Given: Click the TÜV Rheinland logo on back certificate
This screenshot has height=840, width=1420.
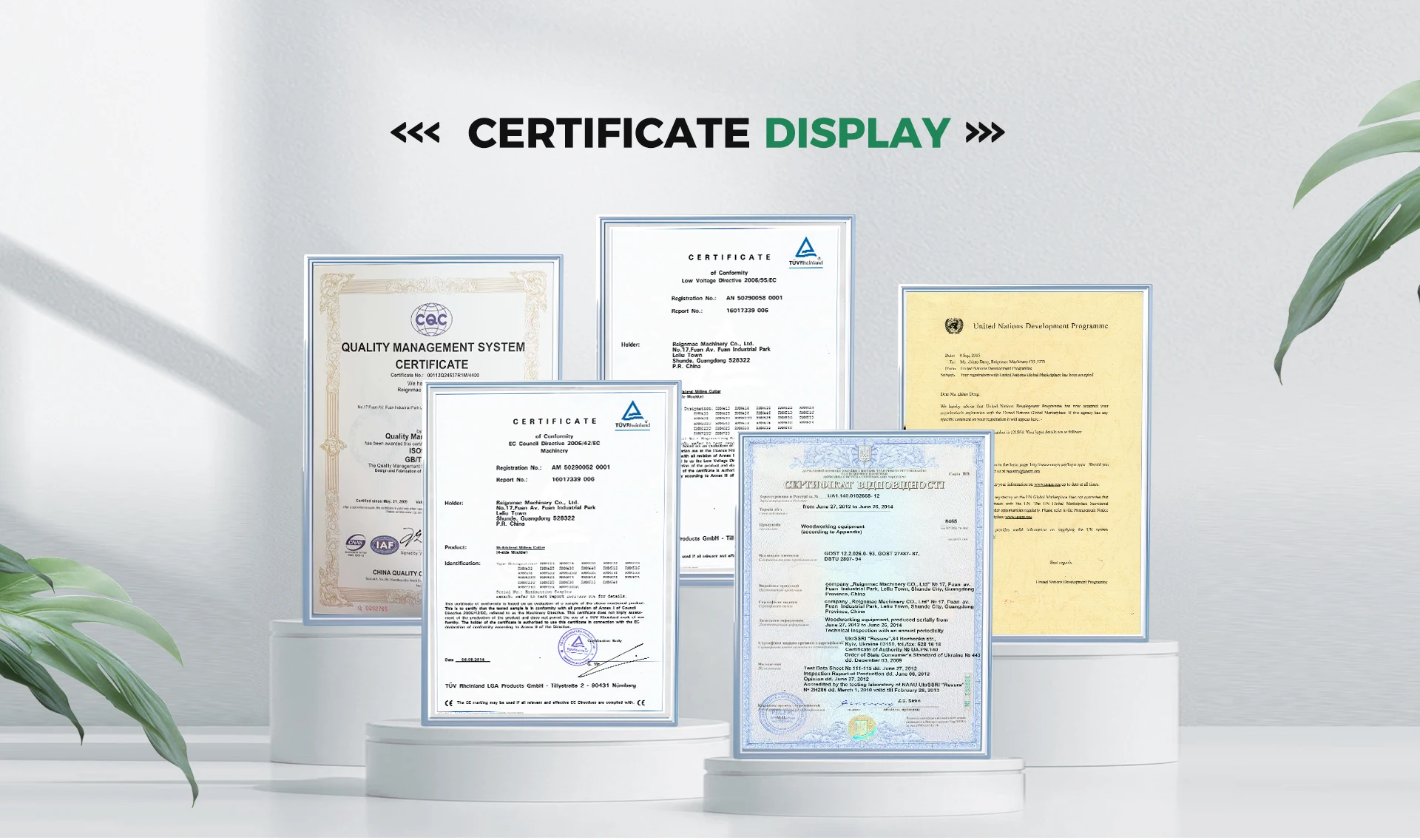Looking at the screenshot, I should pyautogui.click(x=805, y=251).
